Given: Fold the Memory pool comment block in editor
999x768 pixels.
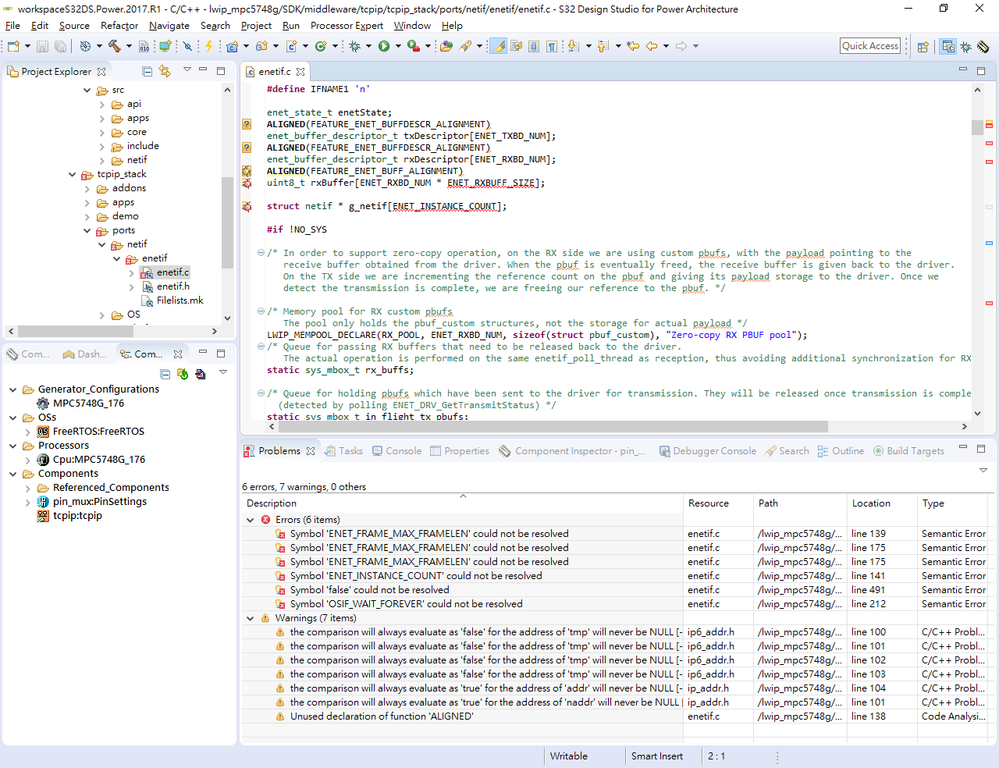Looking at the screenshot, I should click(x=261, y=312).
